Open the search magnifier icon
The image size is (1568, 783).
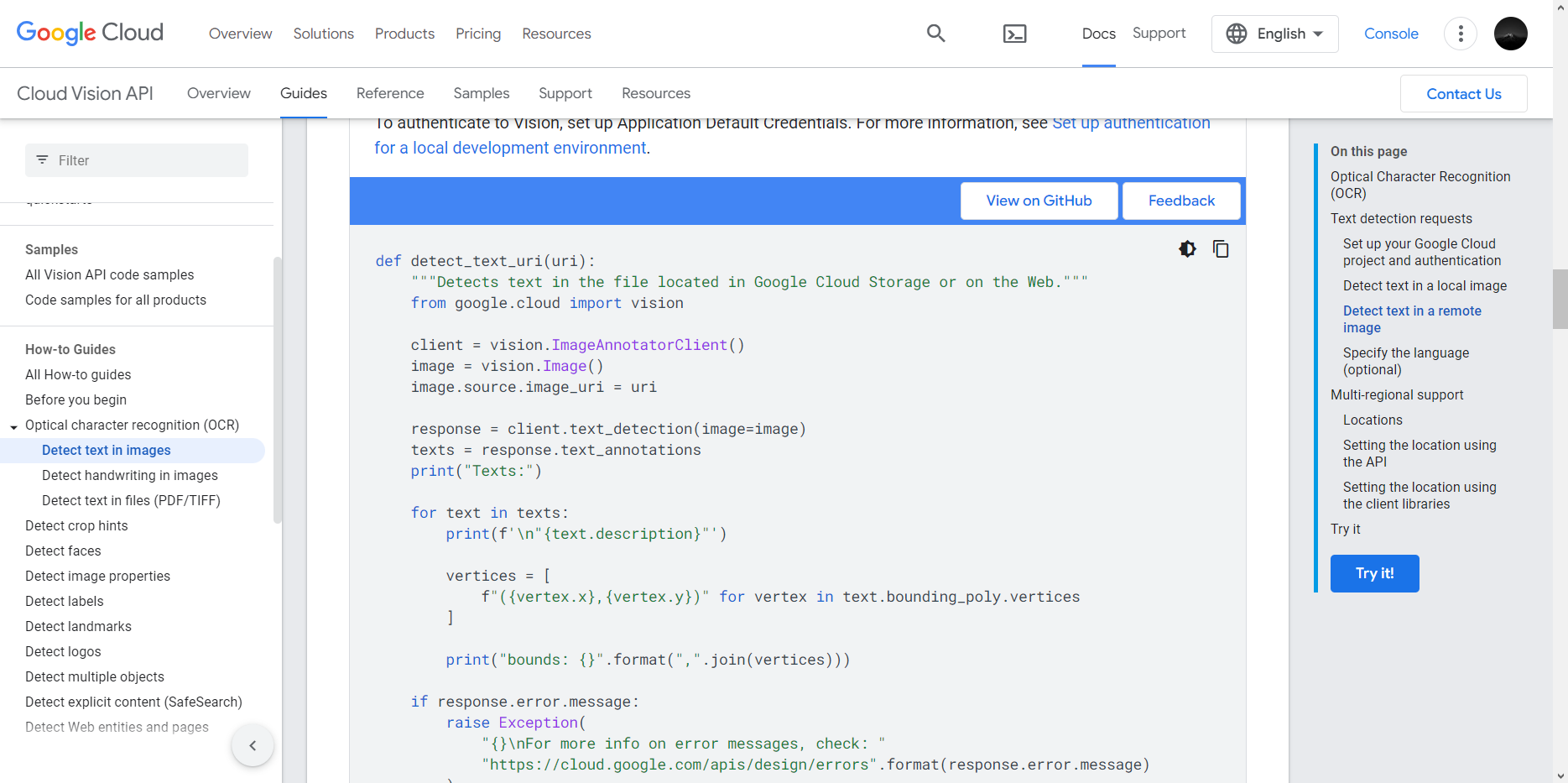pos(935,34)
